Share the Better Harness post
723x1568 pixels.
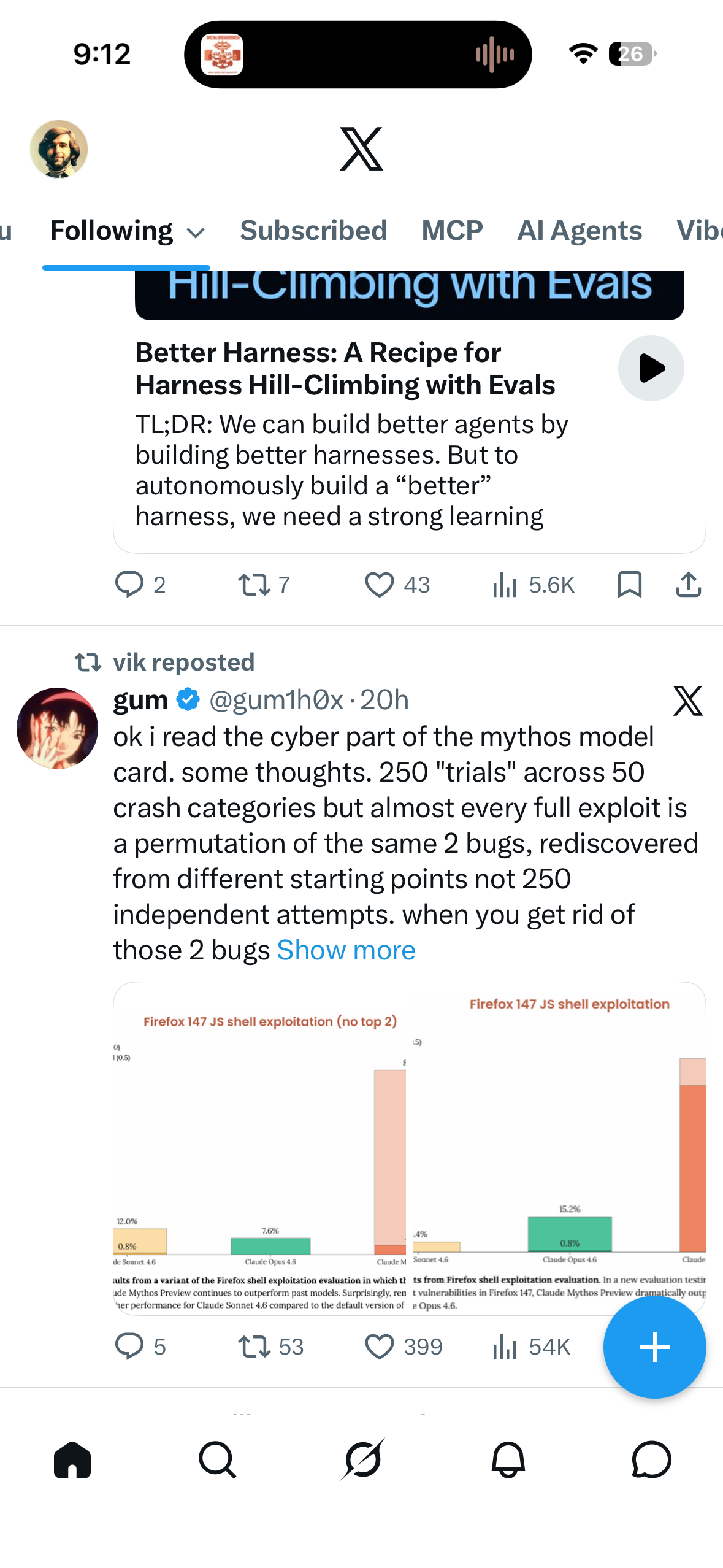coord(688,584)
